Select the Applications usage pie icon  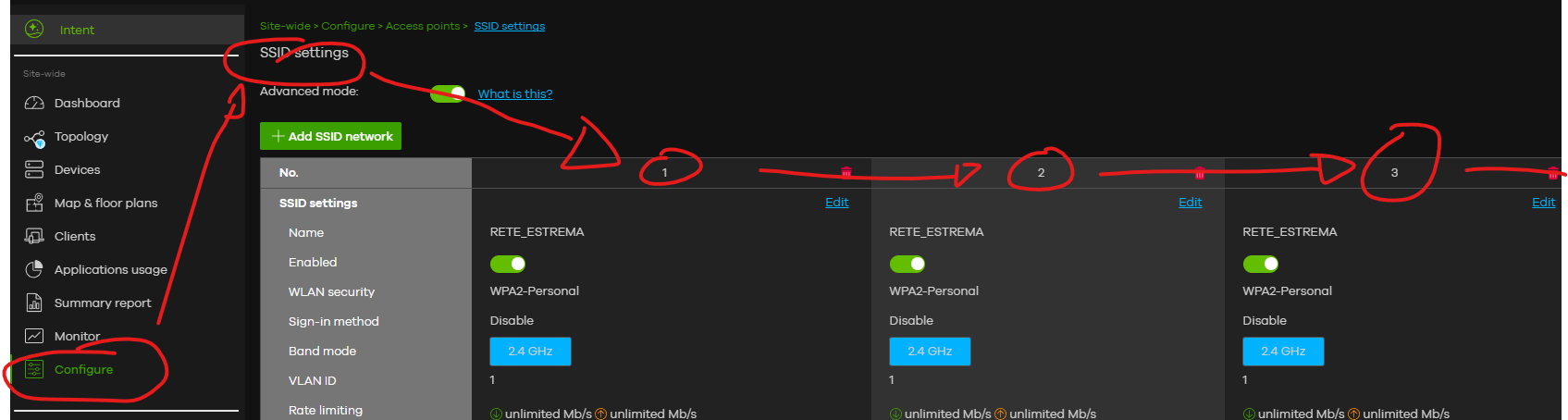pos(34,269)
